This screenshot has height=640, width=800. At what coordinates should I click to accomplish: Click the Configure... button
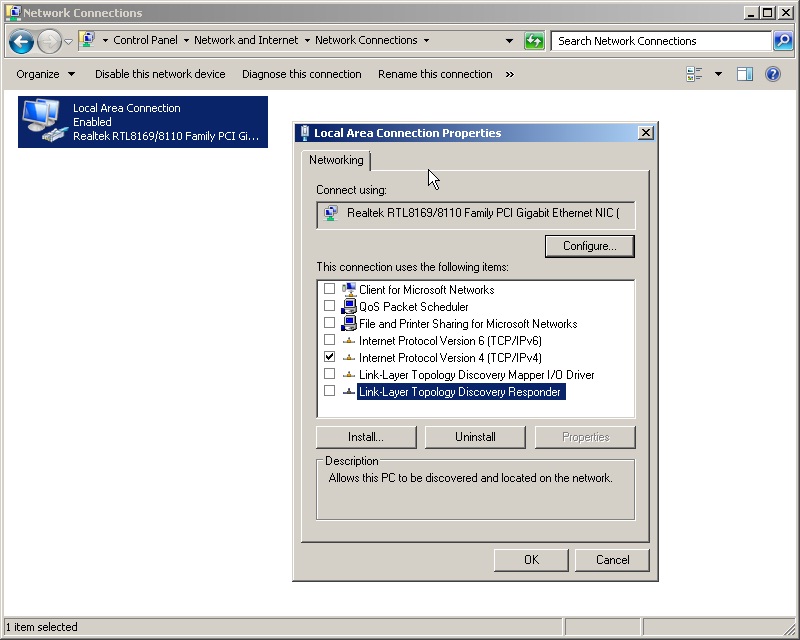click(590, 246)
